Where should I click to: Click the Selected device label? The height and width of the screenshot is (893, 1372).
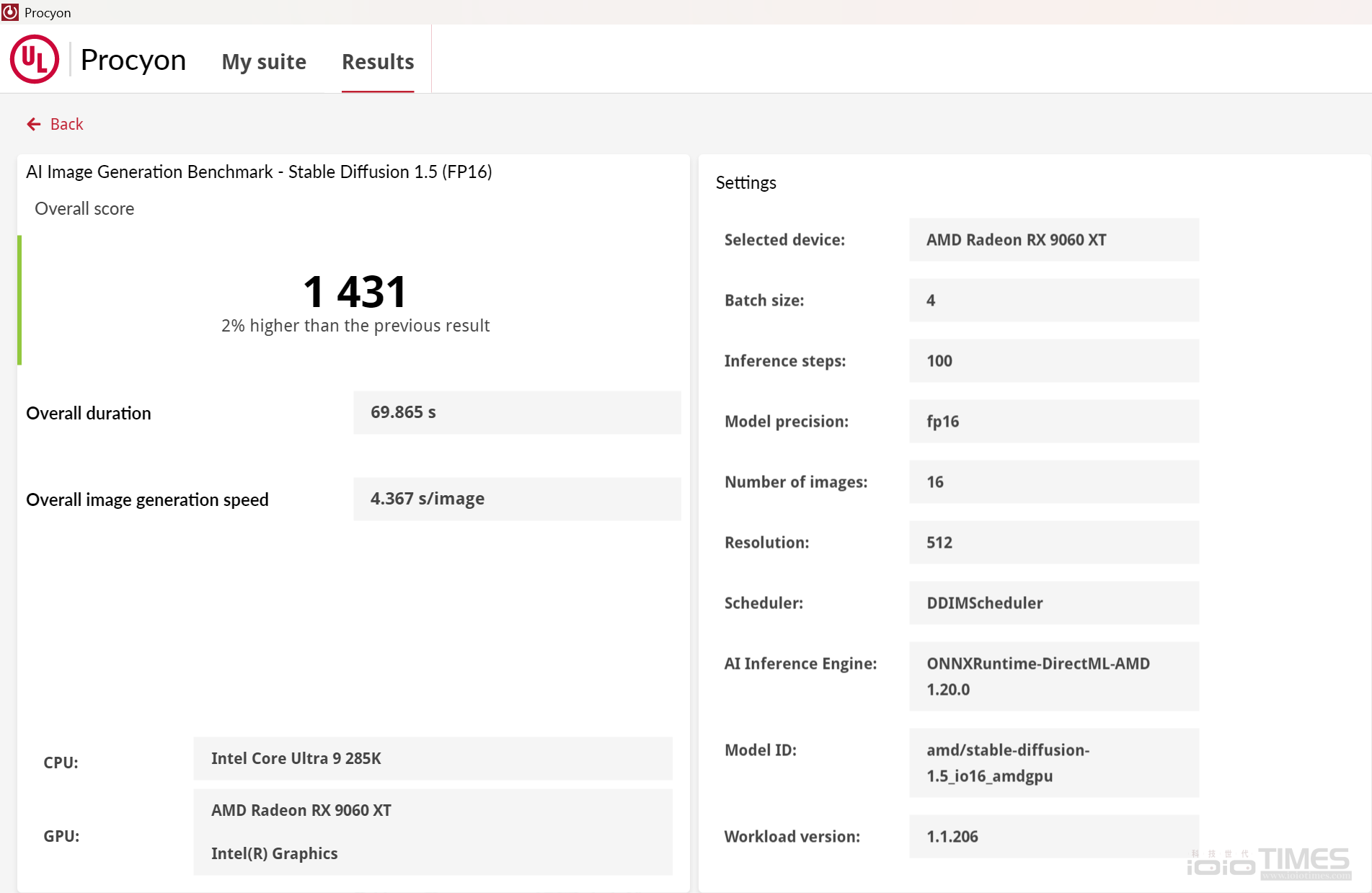(784, 239)
